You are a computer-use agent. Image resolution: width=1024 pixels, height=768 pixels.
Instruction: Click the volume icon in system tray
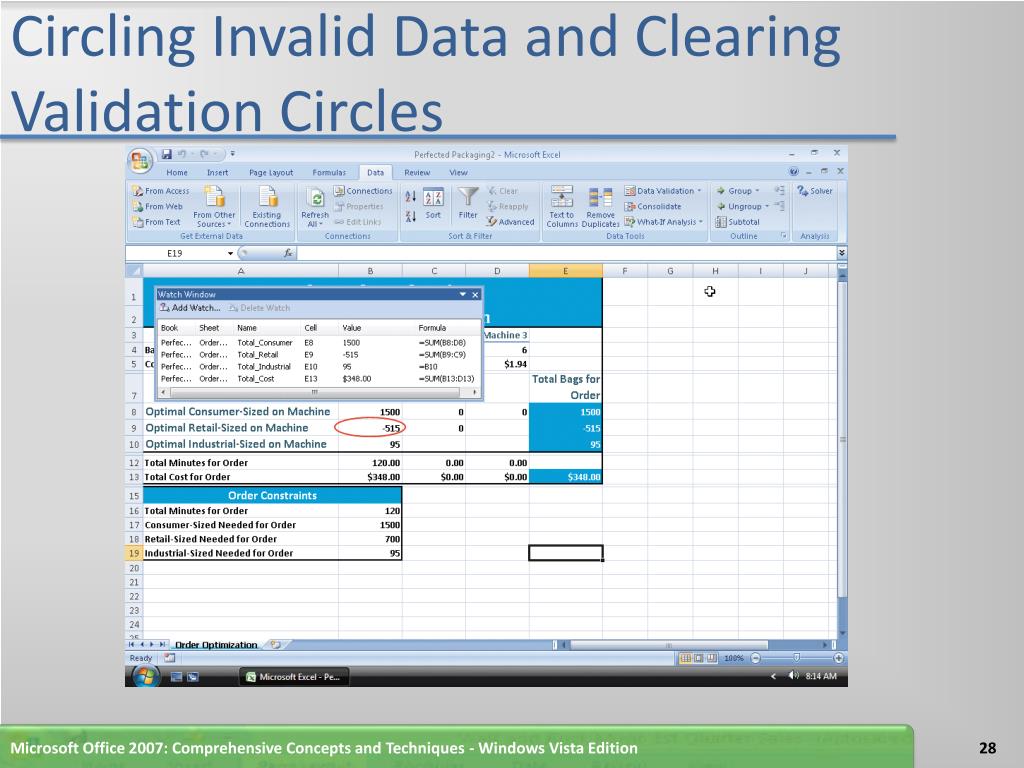tap(793, 676)
